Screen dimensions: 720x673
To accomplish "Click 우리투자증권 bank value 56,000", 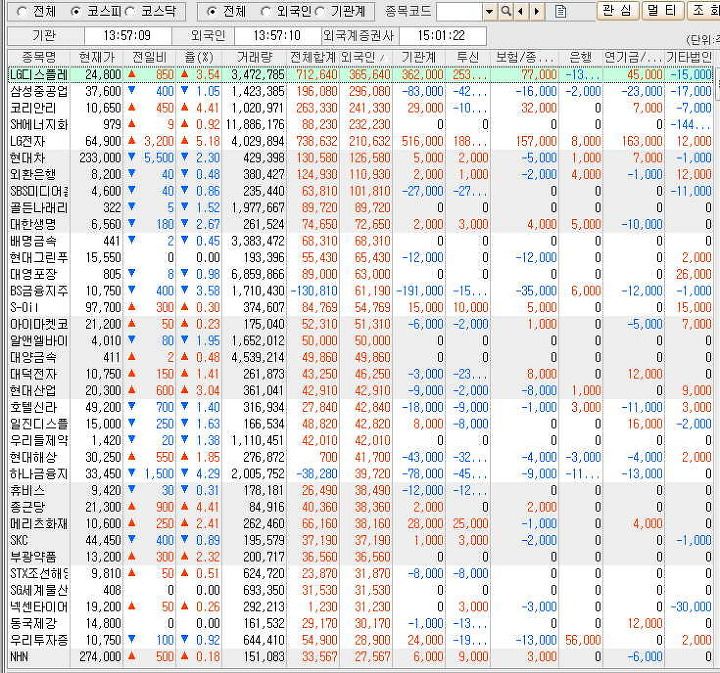I will pos(583,640).
